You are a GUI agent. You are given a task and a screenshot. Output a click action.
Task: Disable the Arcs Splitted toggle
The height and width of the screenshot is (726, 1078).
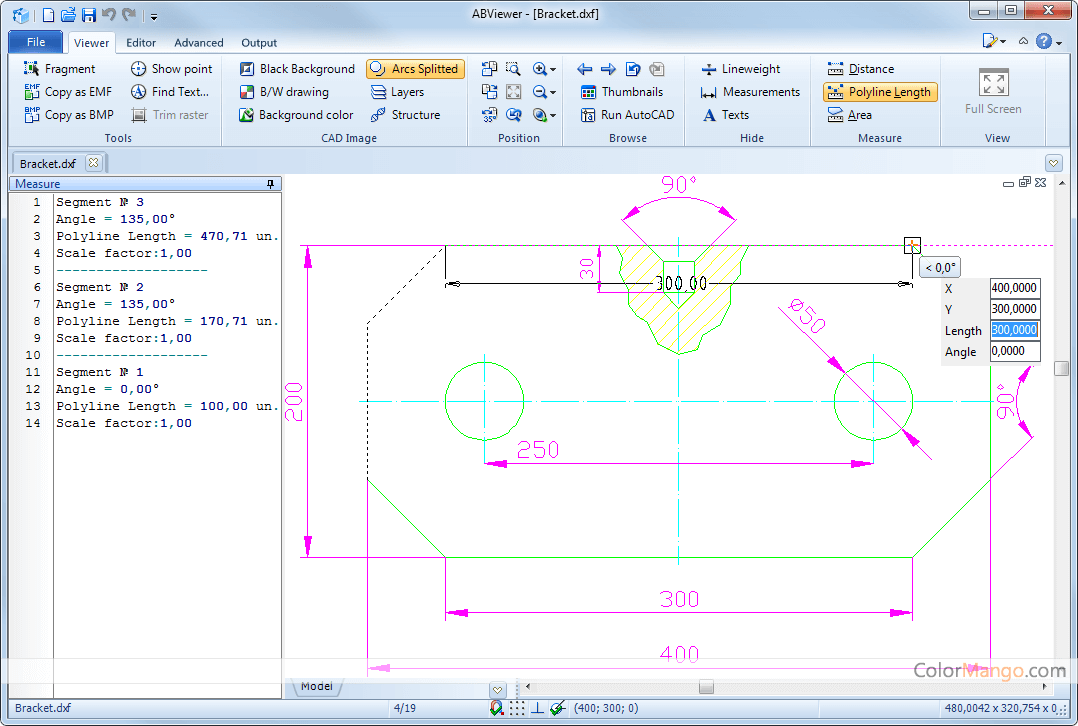[414, 69]
